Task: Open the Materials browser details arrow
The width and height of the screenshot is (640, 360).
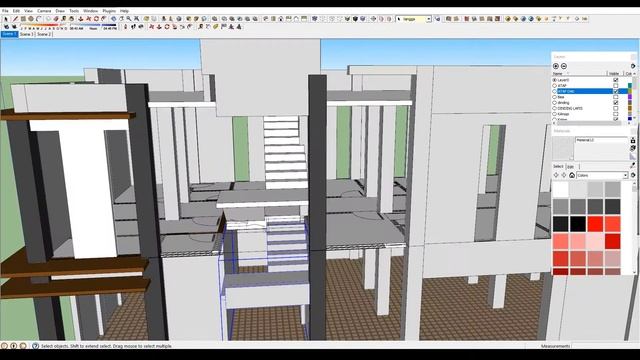Action: tap(633, 175)
